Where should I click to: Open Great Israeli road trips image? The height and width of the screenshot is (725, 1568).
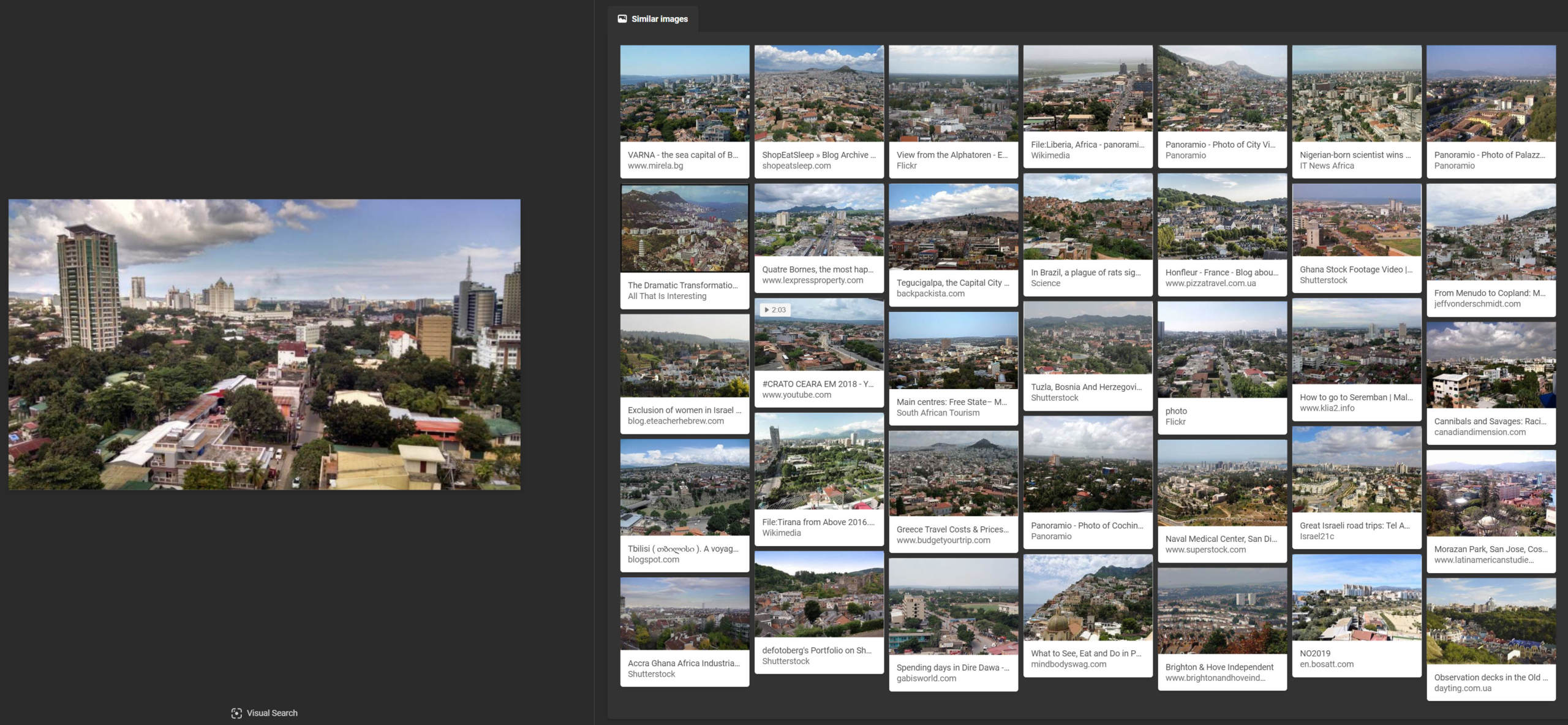coord(1357,469)
